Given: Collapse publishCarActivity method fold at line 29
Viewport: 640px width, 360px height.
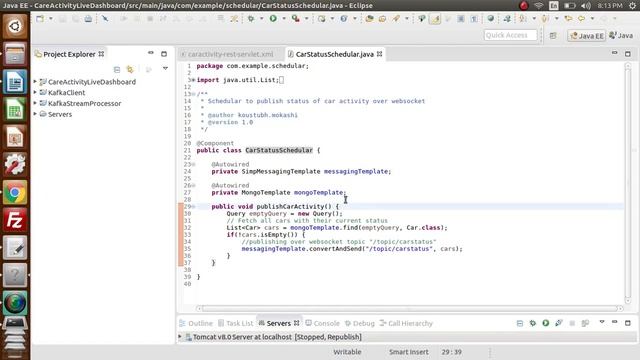Looking at the screenshot, I should (x=193, y=207).
